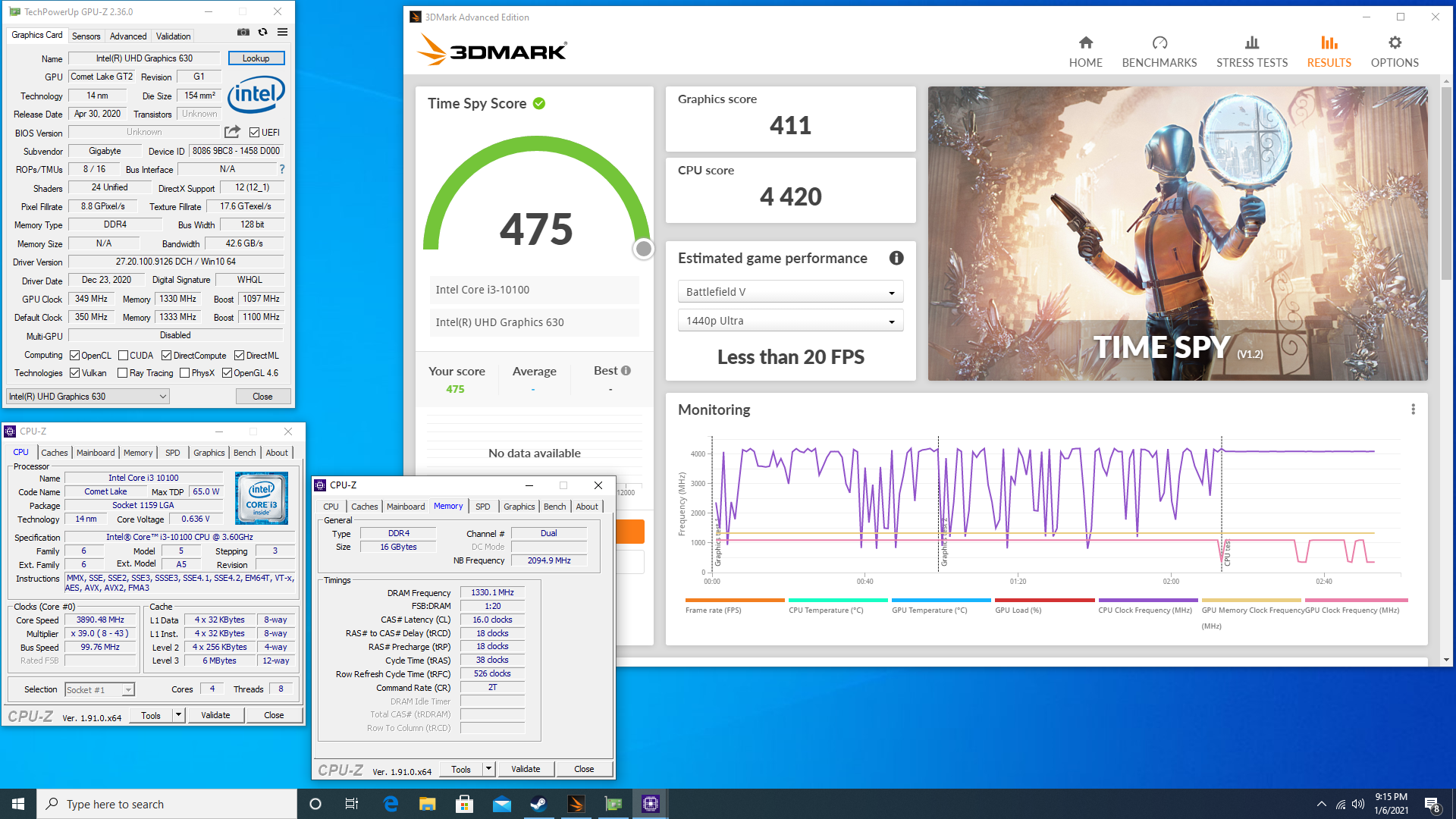Open 3DMark HOME icon

point(1086,52)
